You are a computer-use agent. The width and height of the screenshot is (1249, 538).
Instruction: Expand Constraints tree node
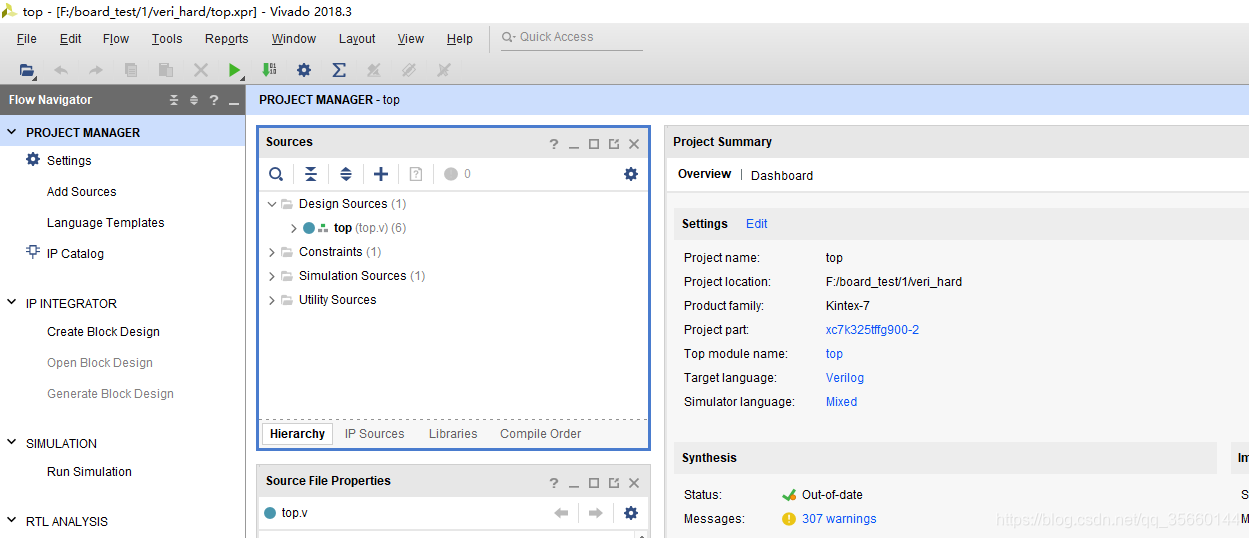(x=272, y=252)
